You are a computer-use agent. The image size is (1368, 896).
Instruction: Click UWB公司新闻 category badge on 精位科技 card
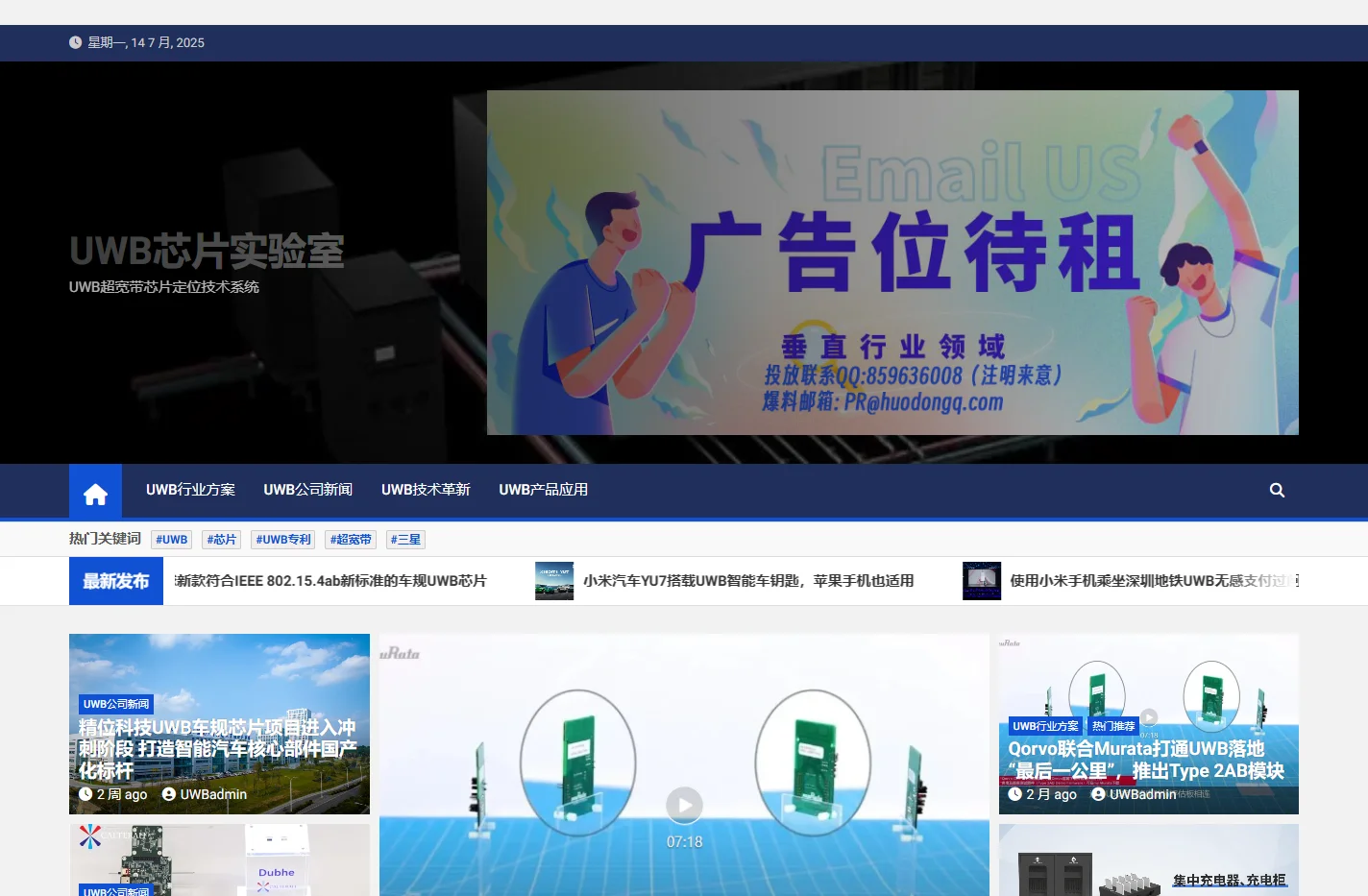click(x=116, y=704)
